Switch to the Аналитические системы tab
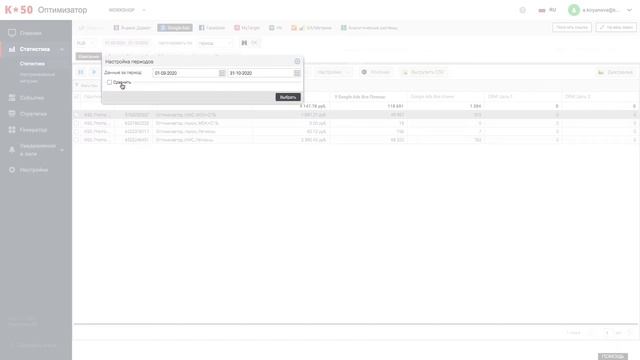The height and width of the screenshot is (360, 640). [x=369, y=28]
